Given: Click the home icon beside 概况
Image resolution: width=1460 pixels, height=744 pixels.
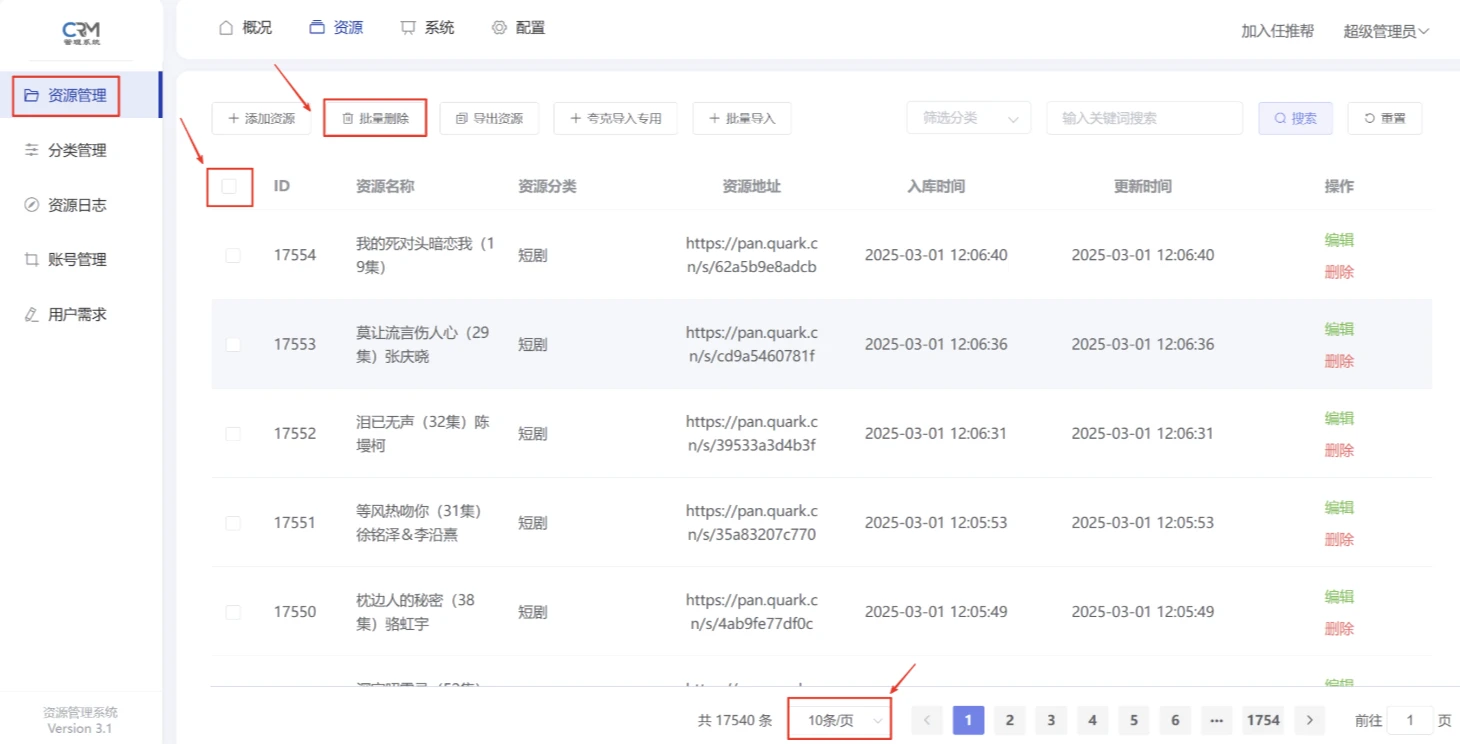Looking at the screenshot, I should [224, 27].
